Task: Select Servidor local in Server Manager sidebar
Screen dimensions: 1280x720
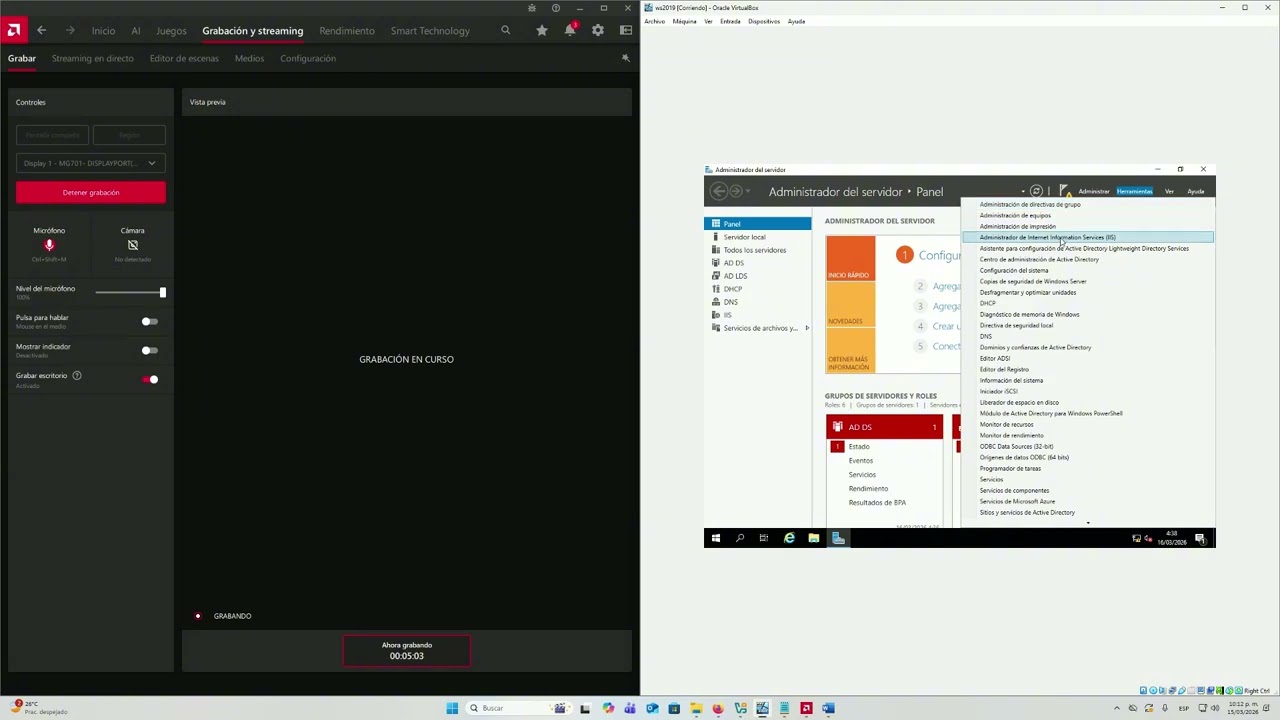Action: (x=744, y=237)
